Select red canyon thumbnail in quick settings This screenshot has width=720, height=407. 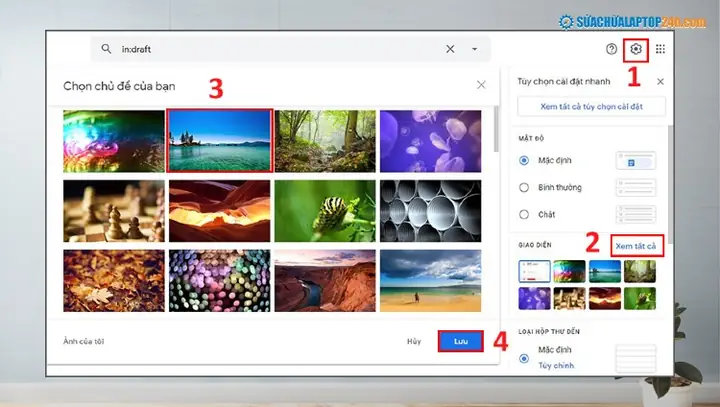(x=605, y=298)
